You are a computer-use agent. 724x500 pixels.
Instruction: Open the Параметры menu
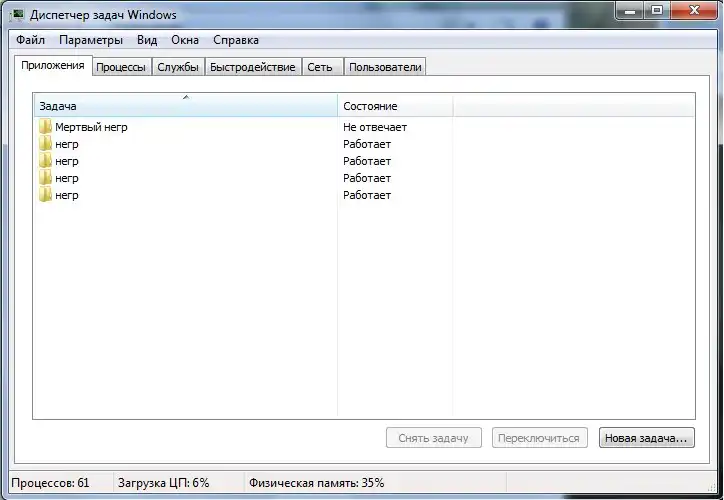[x=91, y=40]
